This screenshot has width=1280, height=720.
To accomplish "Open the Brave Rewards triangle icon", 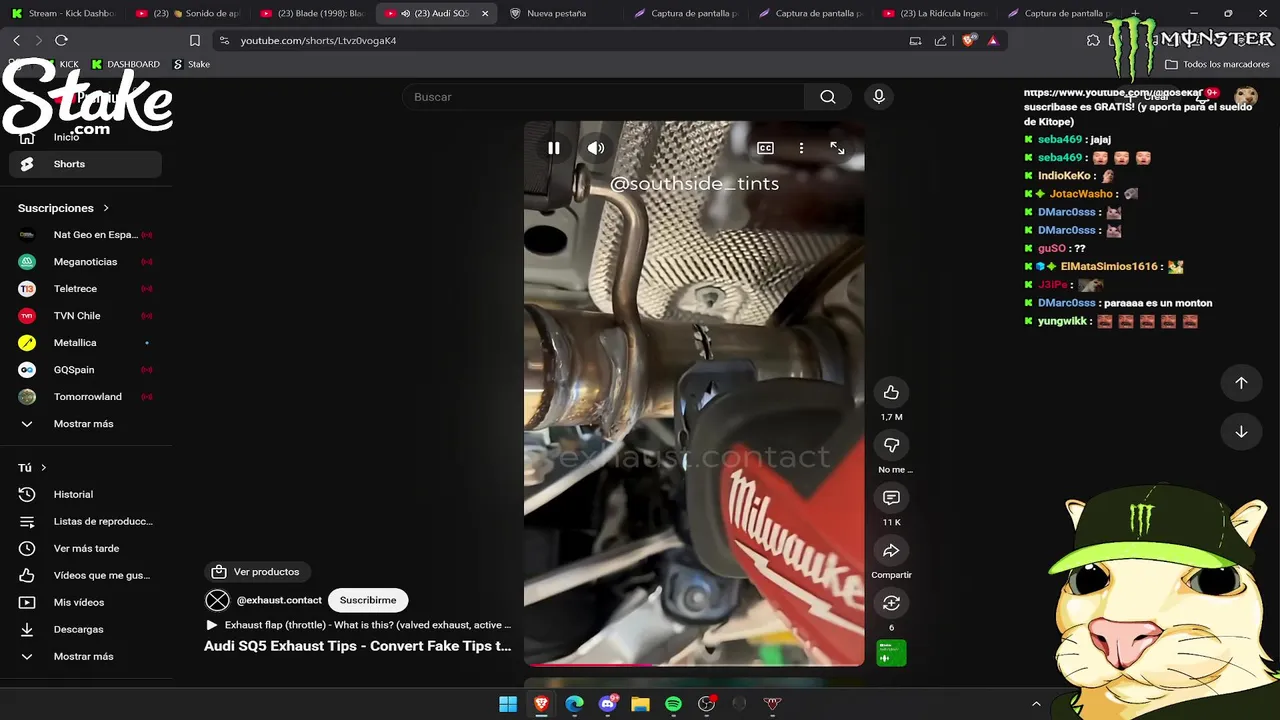I will tap(993, 41).
